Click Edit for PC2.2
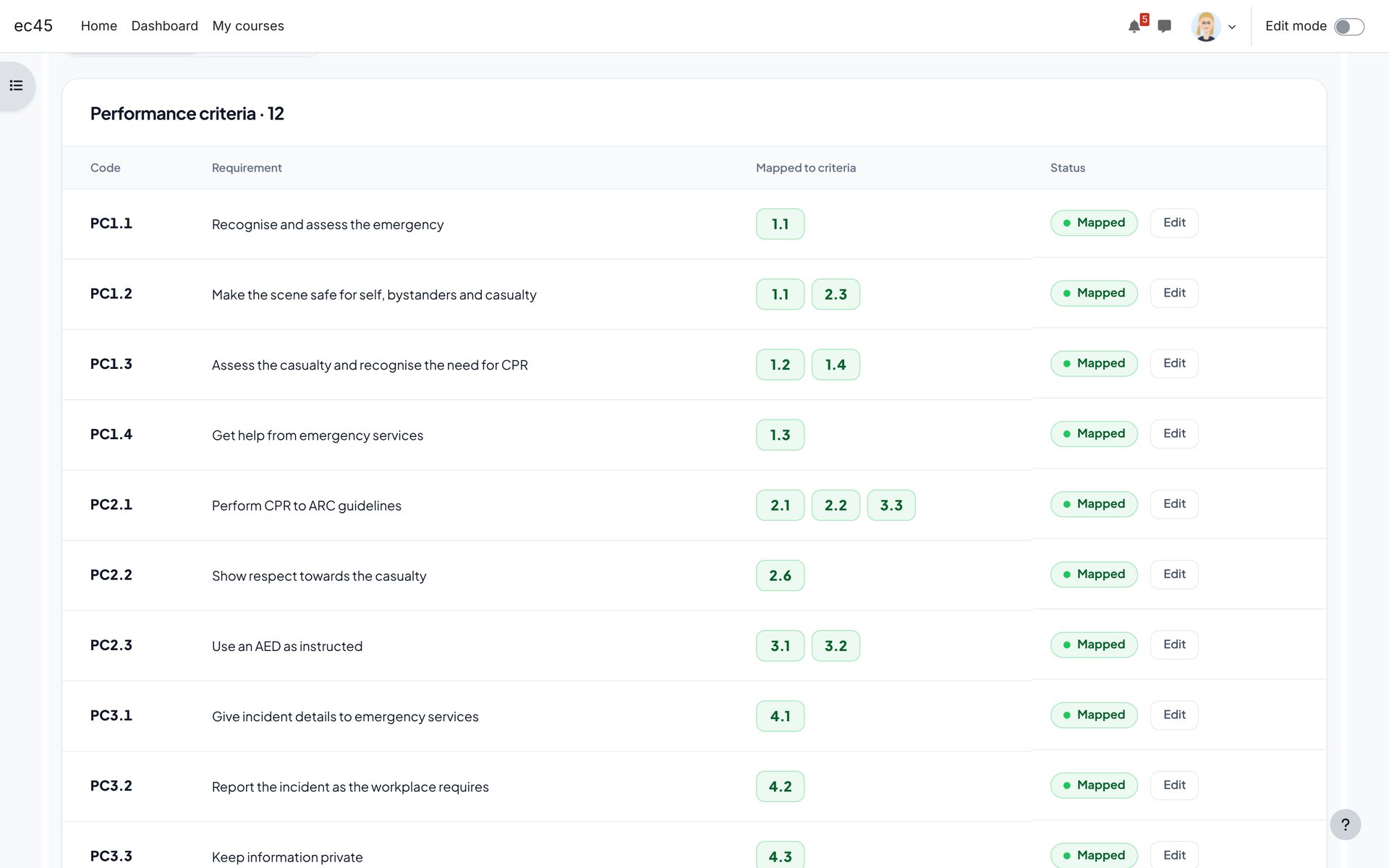 tap(1174, 574)
